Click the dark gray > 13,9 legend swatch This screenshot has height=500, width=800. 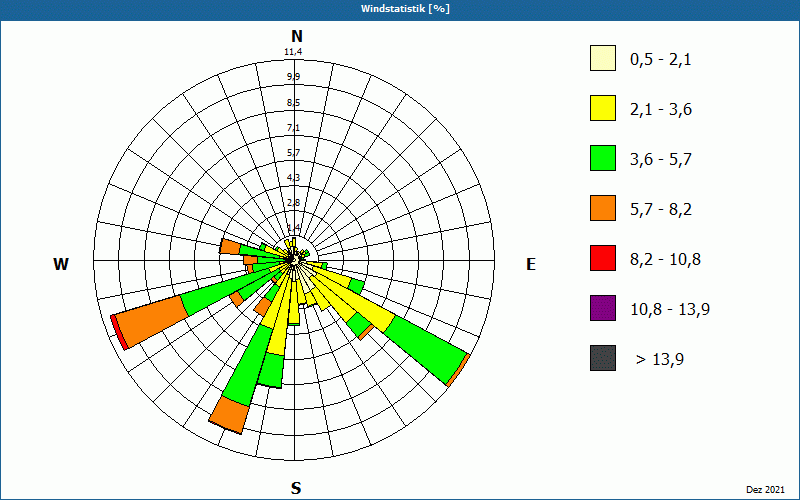point(603,358)
